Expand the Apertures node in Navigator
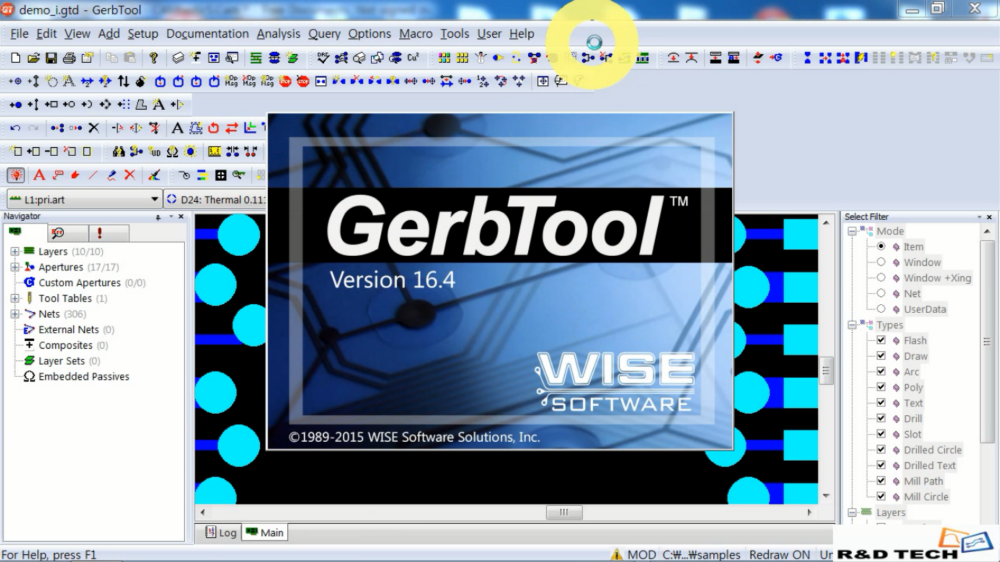 15,267
